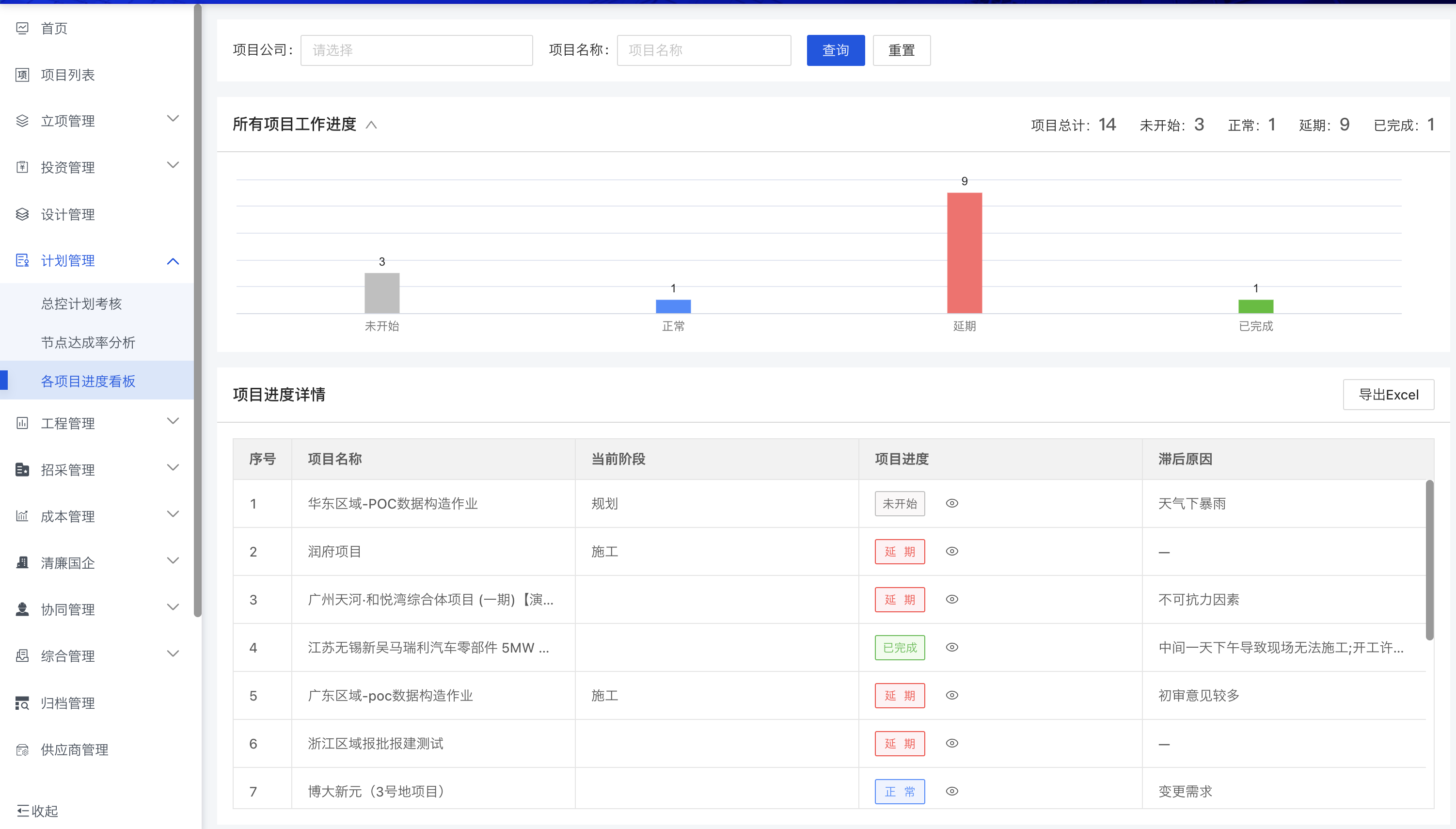
Task: Click the 导出Excel button
Action: click(1388, 395)
